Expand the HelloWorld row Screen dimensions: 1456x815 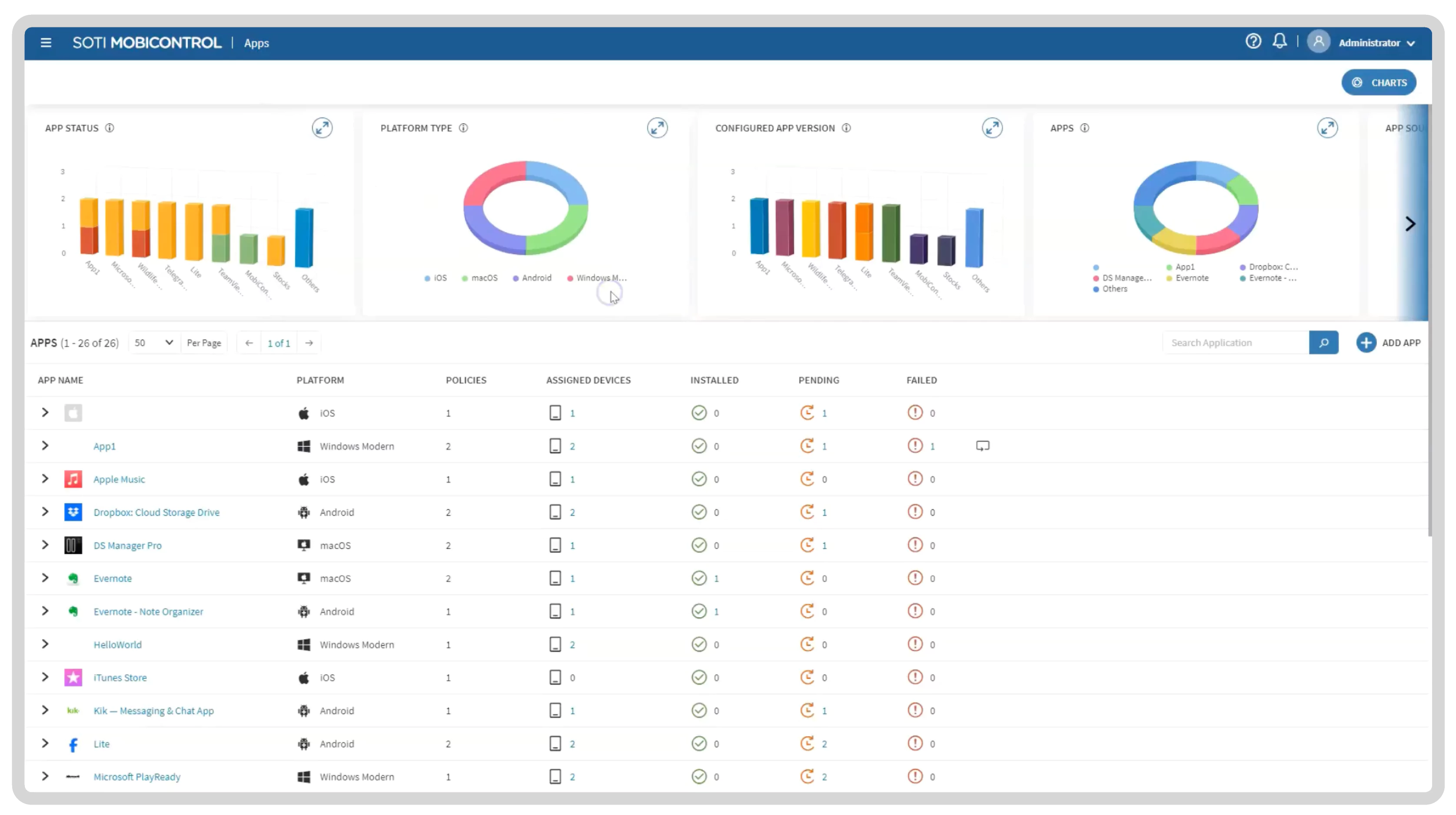click(45, 644)
